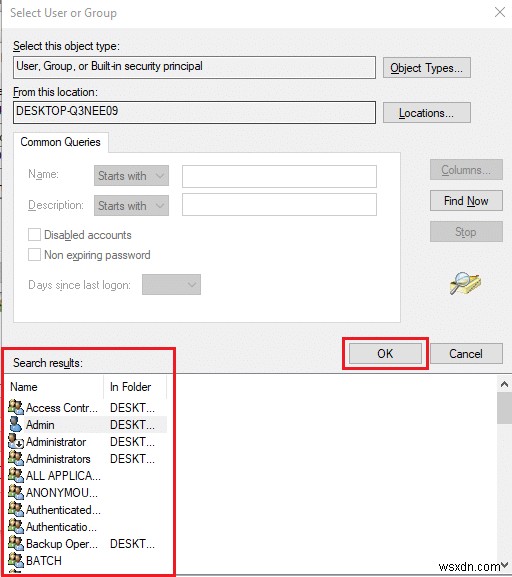Click the Access Contr... group icon

tap(16, 407)
